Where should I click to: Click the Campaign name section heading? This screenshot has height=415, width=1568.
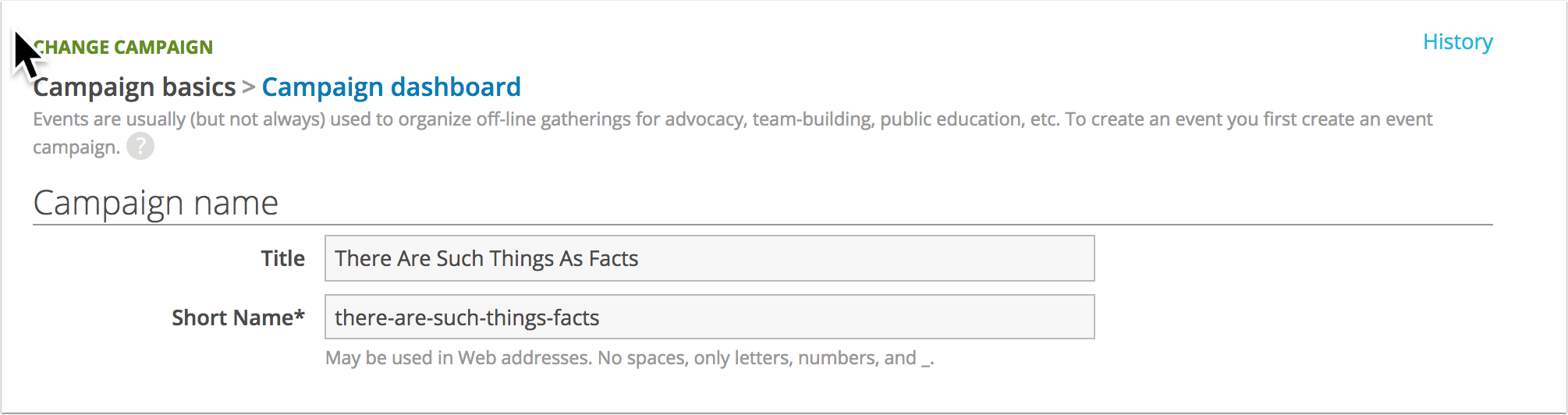pyautogui.click(x=155, y=203)
